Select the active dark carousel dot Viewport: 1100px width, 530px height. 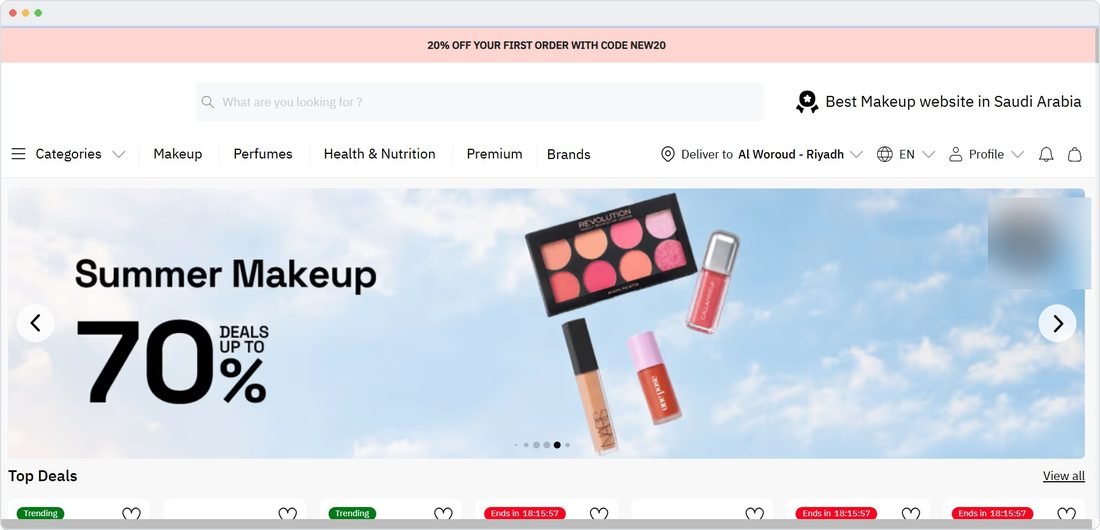(x=557, y=444)
